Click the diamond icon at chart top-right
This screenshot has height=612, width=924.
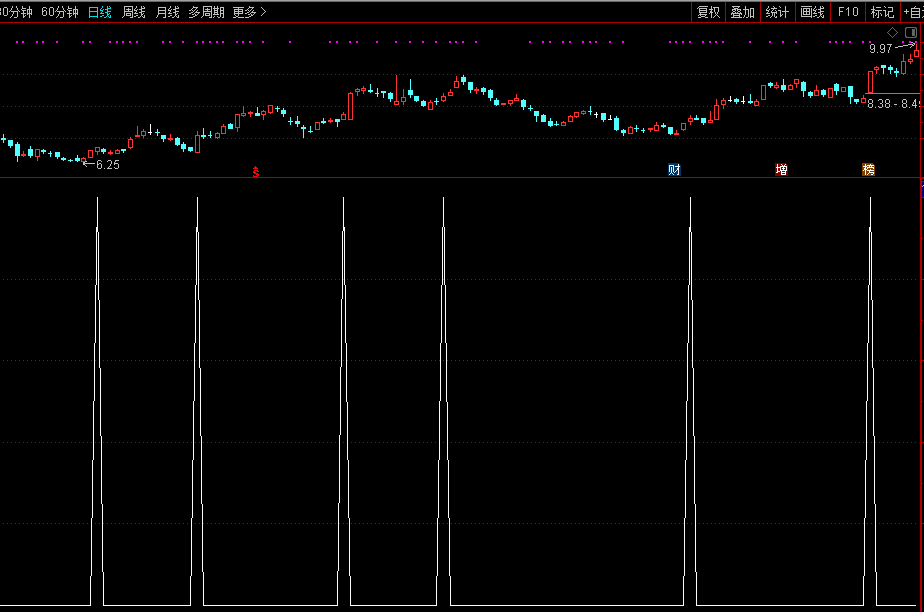(893, 32)
